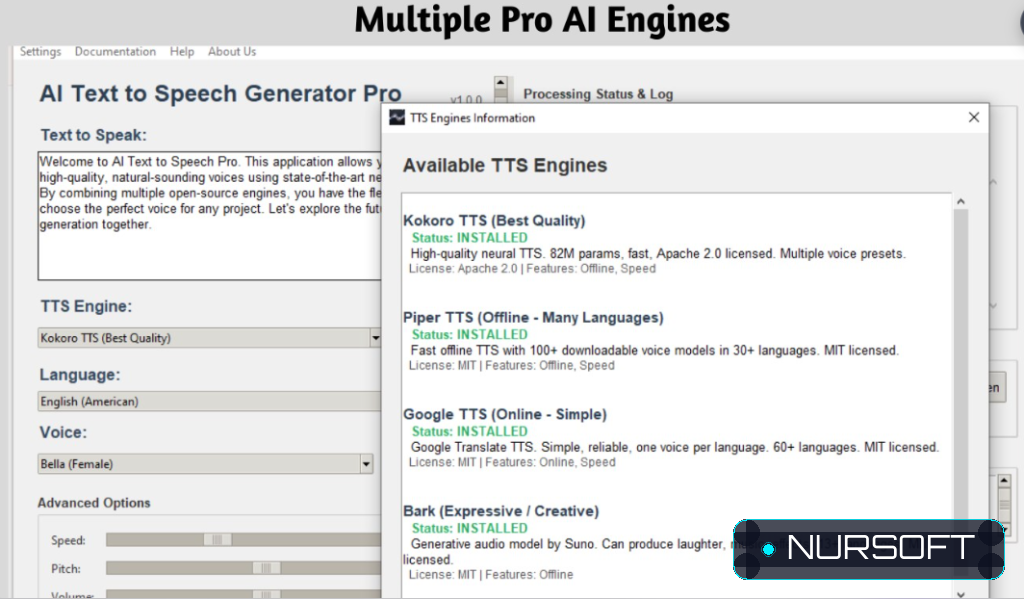
Task: Click the lower-right panel scroll up arrow
Action: click(x=1004, y=481)
